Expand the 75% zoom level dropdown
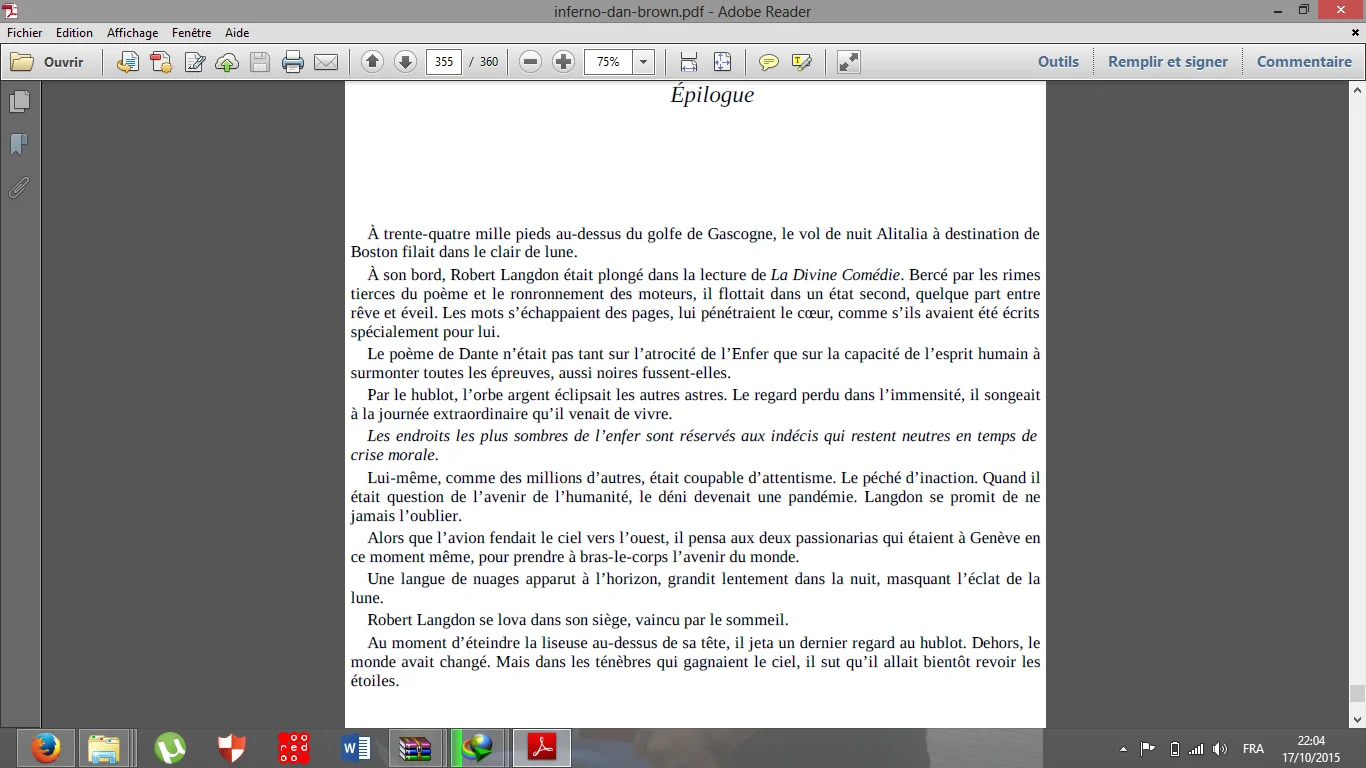Image resolution: width=1366 pixels, height=768 pixels. 643,62
